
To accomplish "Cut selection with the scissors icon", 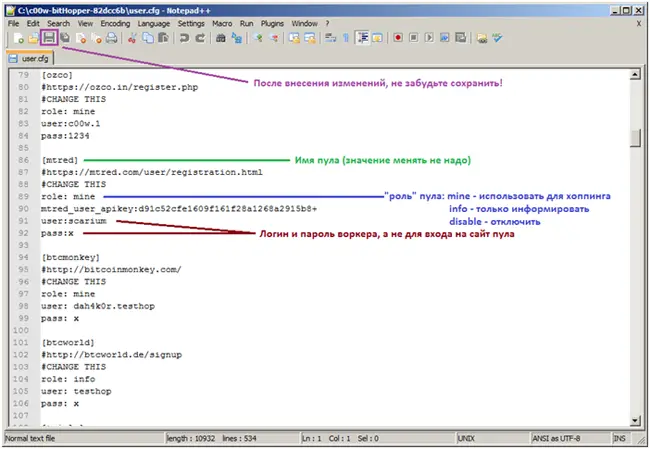I will [x=132, y=38].
